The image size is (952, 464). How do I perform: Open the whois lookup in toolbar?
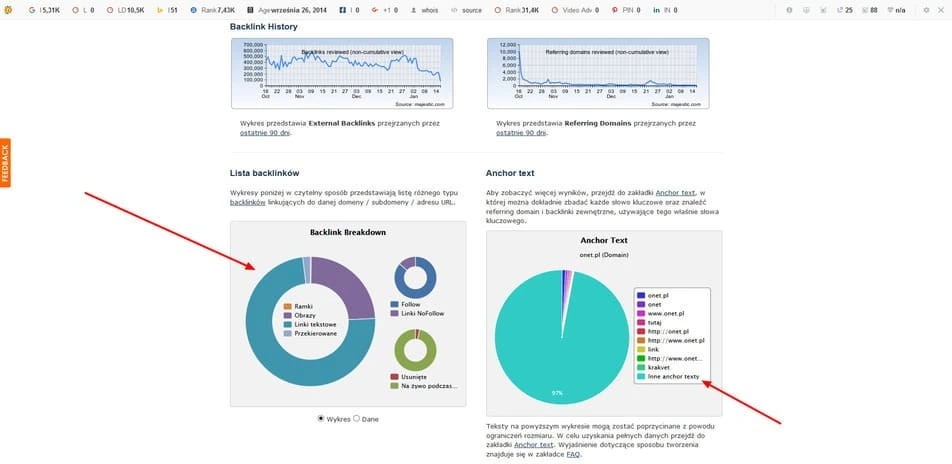point(427,10)
